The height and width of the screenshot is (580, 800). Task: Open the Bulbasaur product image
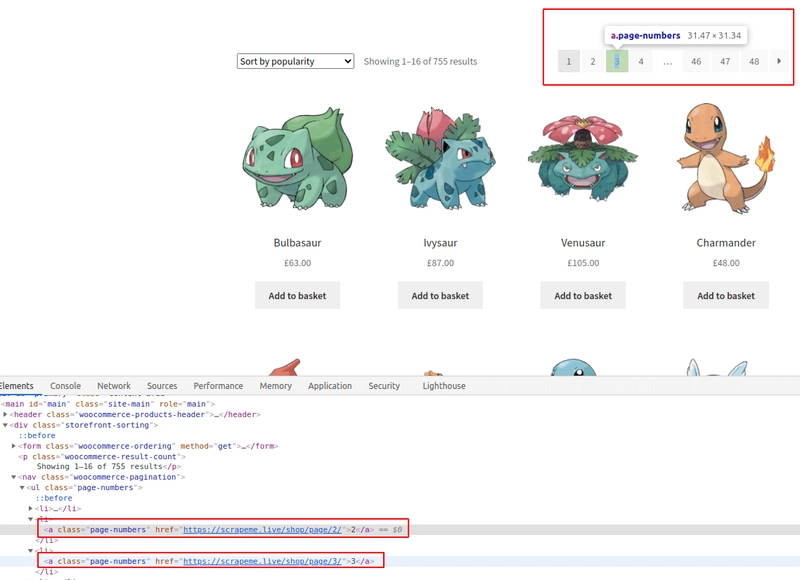(297, 158)
